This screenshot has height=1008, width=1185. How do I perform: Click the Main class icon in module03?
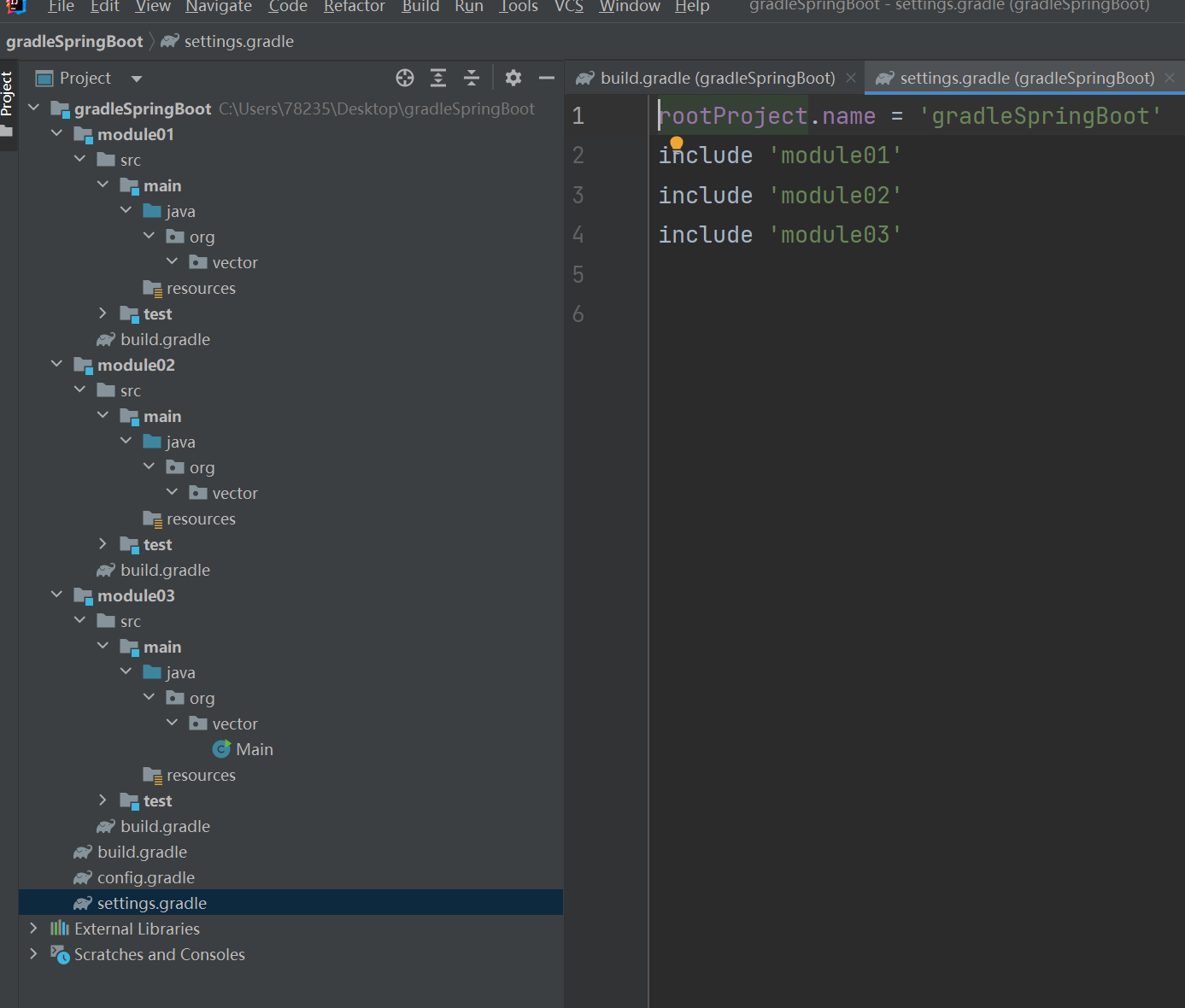coord(222,749)
